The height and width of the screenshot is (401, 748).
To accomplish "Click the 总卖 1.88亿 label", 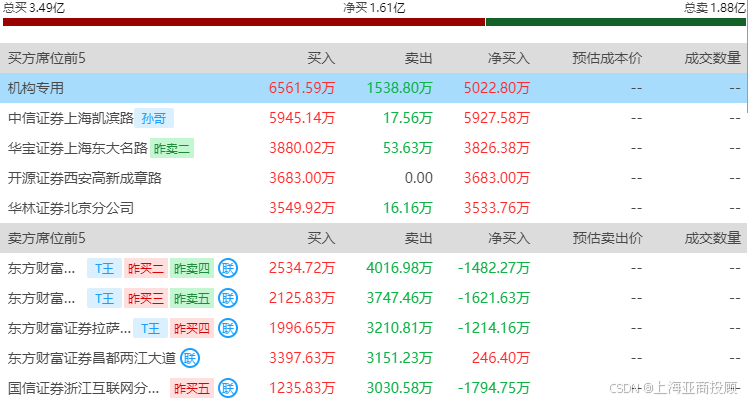I will pos(715,8).
